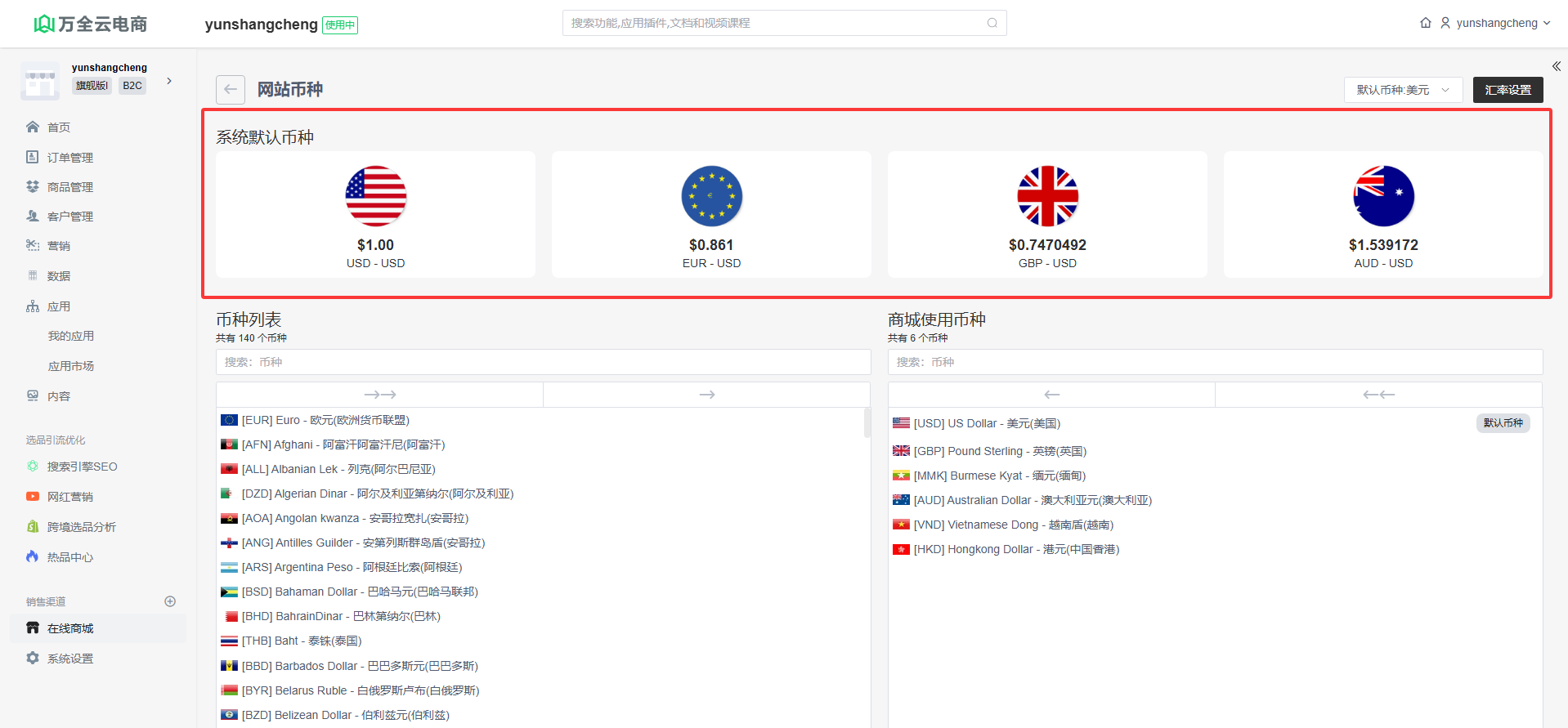This screenshot has width=1568, height=728.
Task: Click the home icon in top bar
Action: [x=1425, y=23]
